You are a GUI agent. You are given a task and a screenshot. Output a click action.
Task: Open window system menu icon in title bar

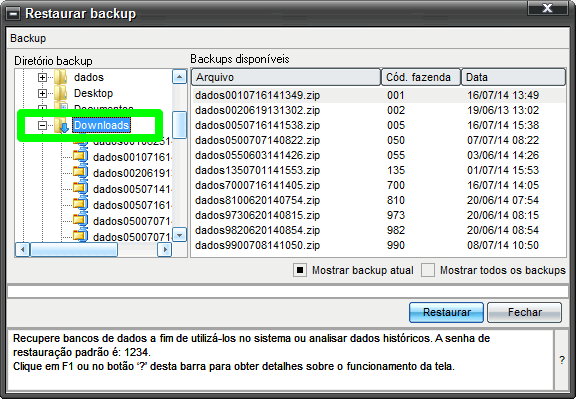(14, 14)
